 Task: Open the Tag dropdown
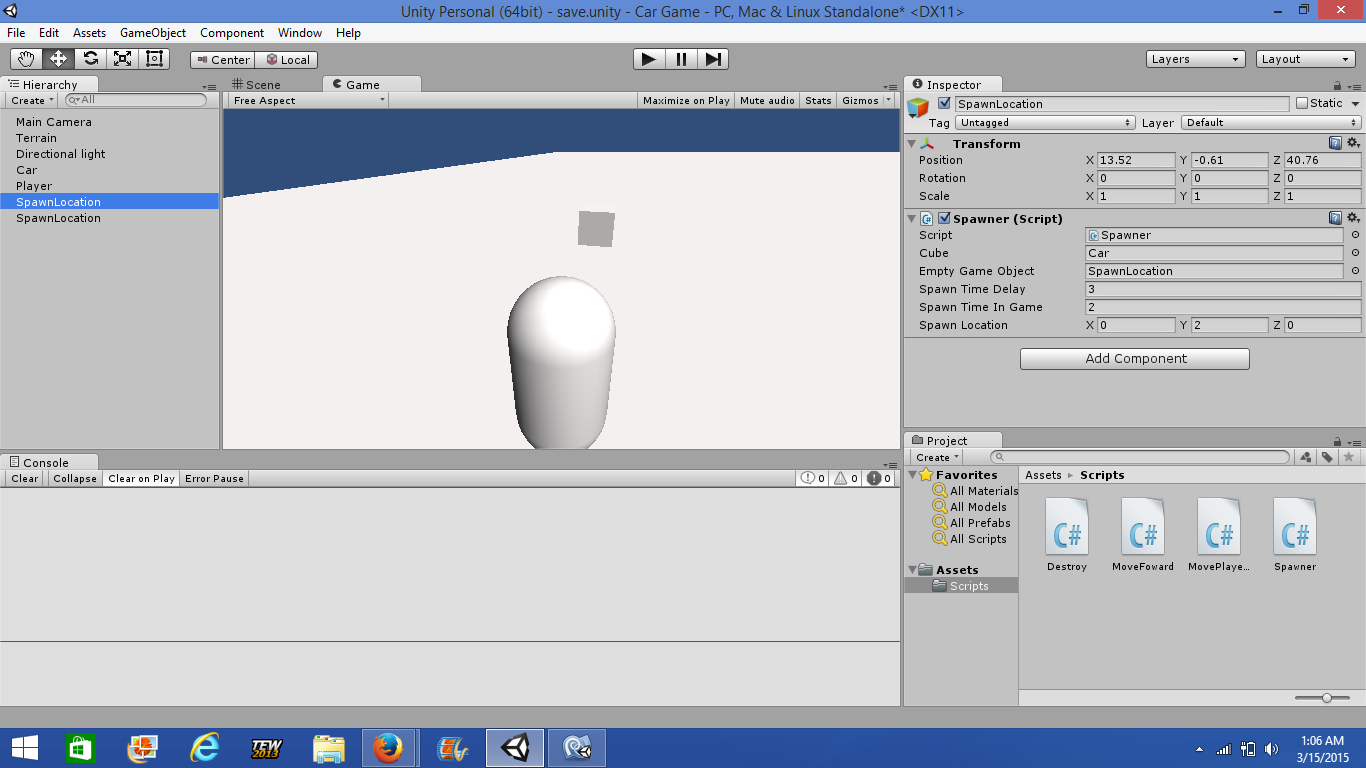(1045, 123)
